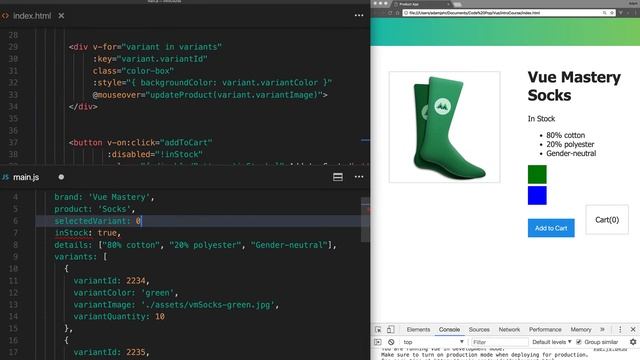The image size is (640, 360).
Task: Close the DevTools panel
Action: (633, 329)
